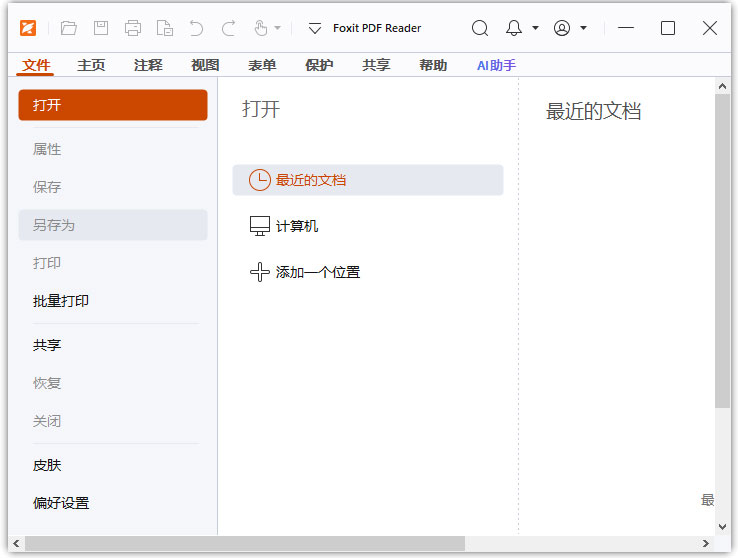738x558 pixels.
Task: Expand the notifications dropdown arrow
Action: 535,28
